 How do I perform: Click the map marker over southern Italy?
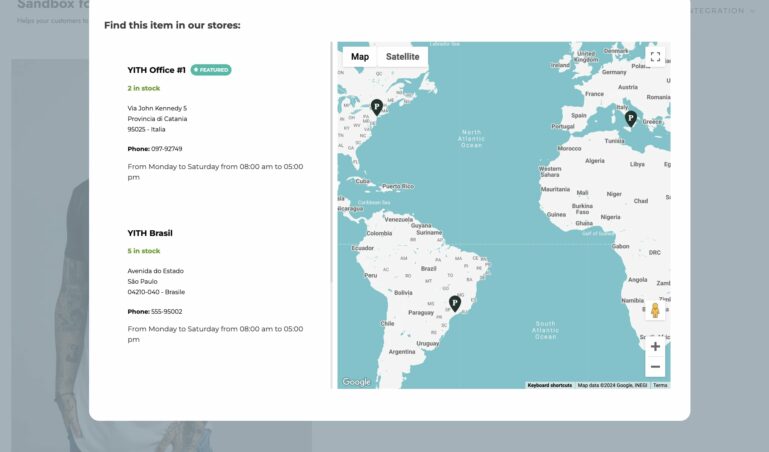(x=631, y=118)
